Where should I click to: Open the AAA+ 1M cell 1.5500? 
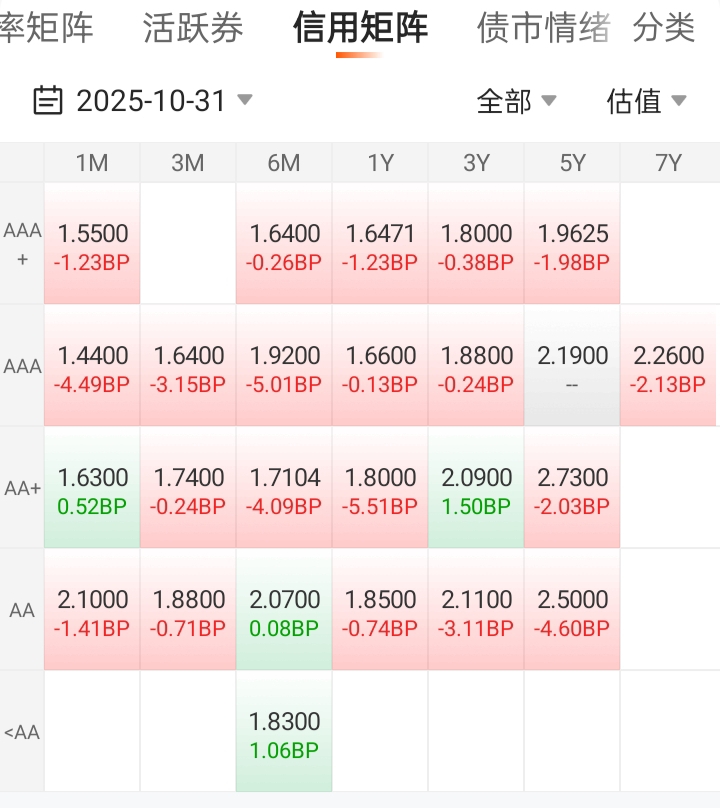[92, 245]
